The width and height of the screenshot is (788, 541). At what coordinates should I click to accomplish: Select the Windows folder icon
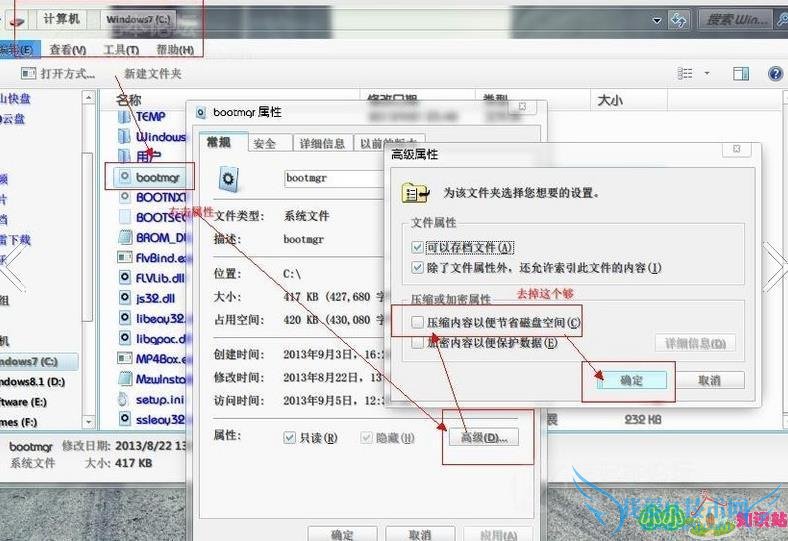pyautogui.click(x=124, y=137)
